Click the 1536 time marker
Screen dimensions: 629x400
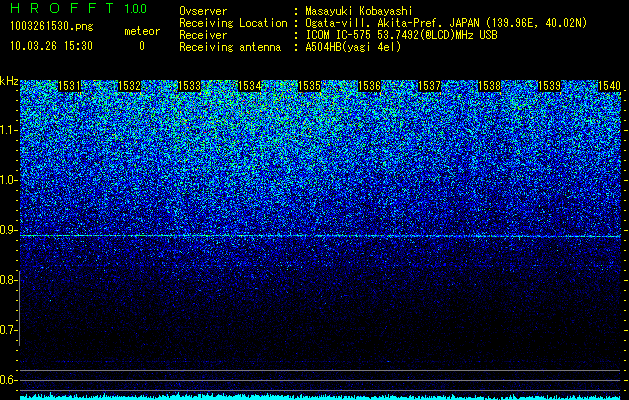click(x=369, y=86)
